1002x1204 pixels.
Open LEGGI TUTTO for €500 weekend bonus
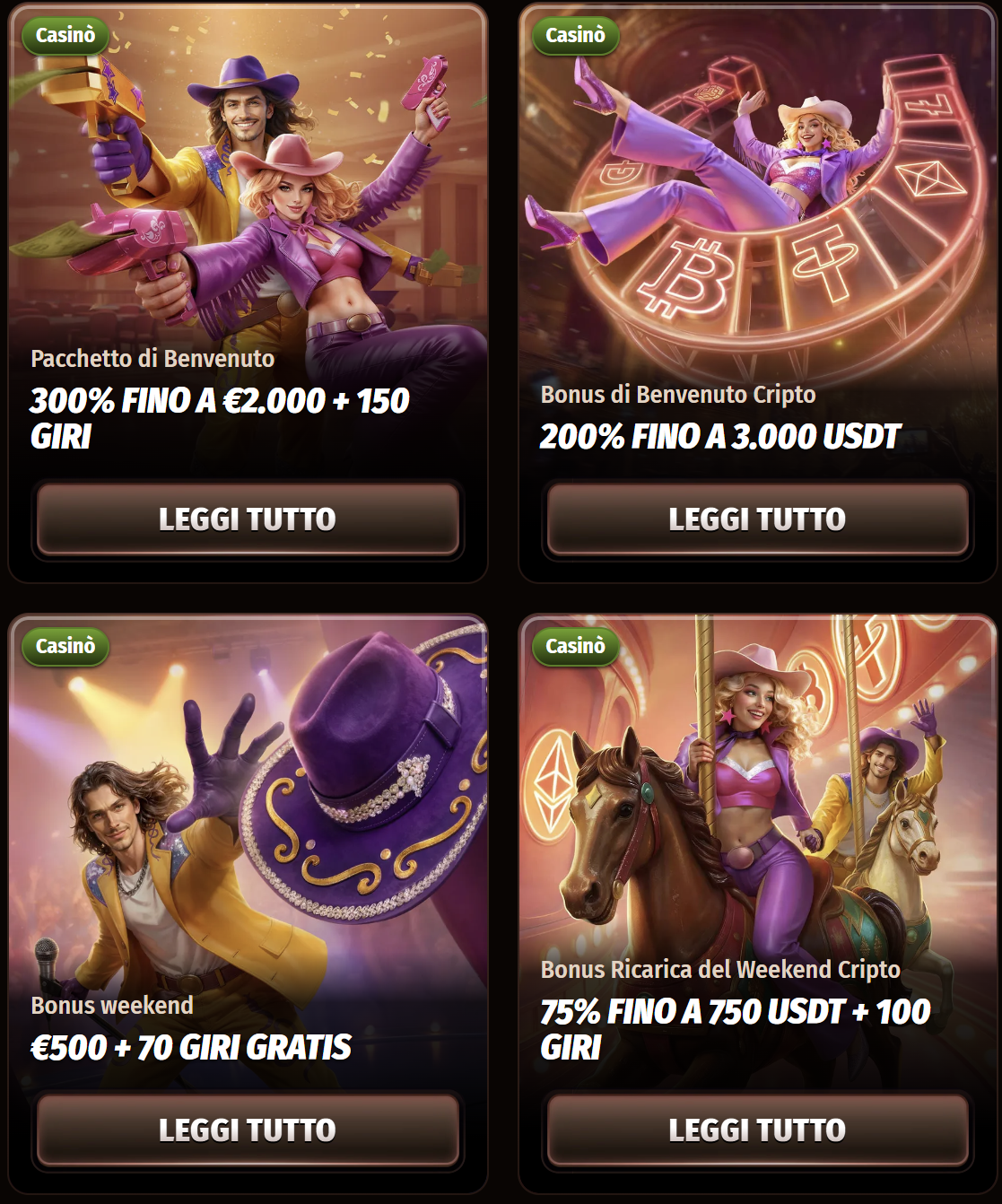[248, 1130]
